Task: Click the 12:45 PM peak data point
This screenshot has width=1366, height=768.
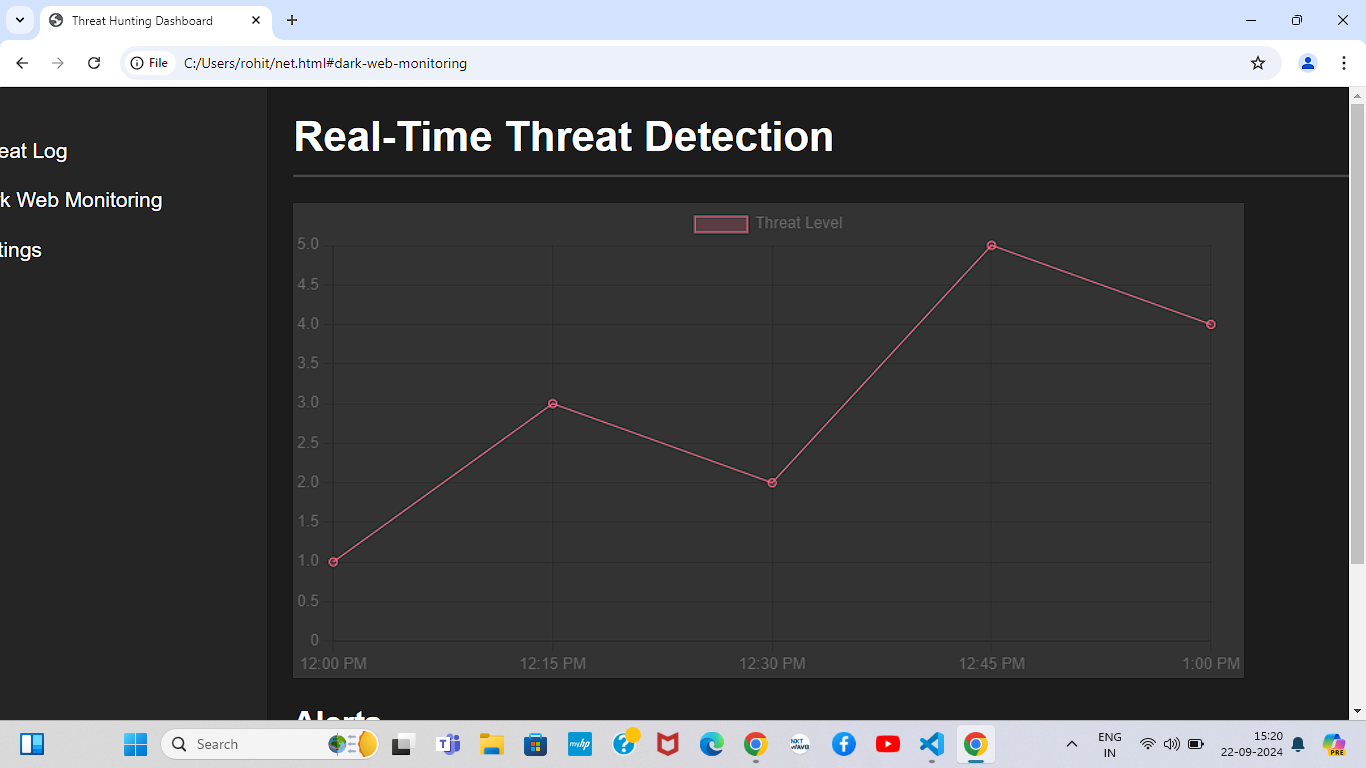Action: [992, 245]
